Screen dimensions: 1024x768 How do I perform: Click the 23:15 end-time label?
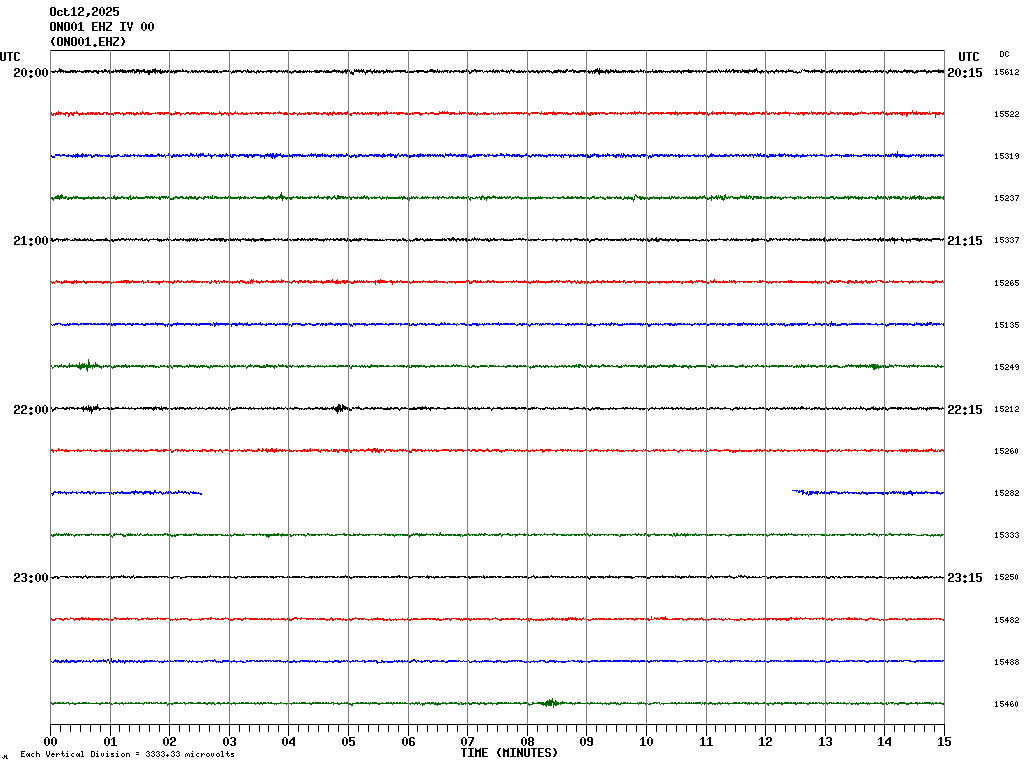(x=965, y=578)
